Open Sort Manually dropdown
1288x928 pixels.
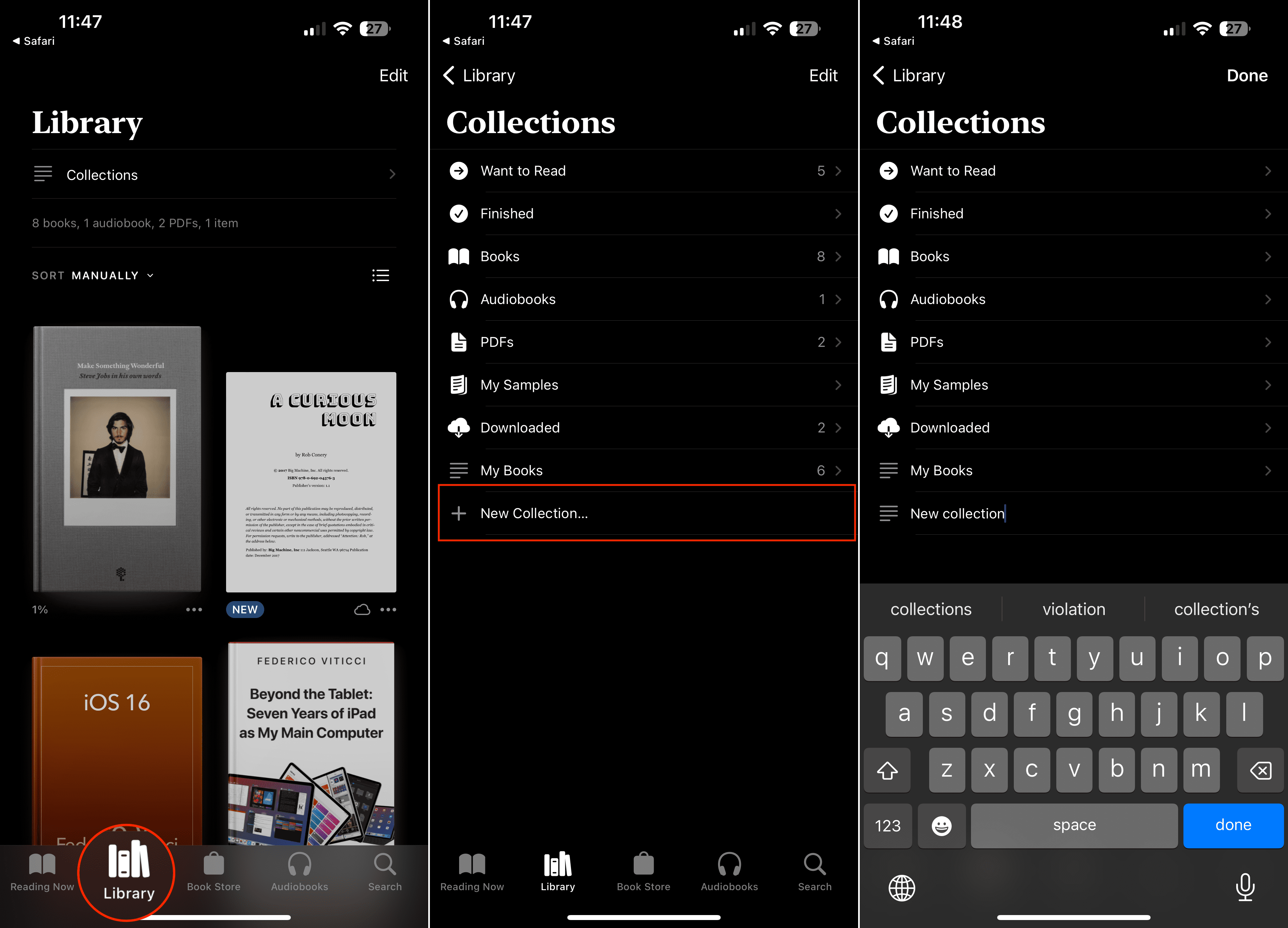93,275
